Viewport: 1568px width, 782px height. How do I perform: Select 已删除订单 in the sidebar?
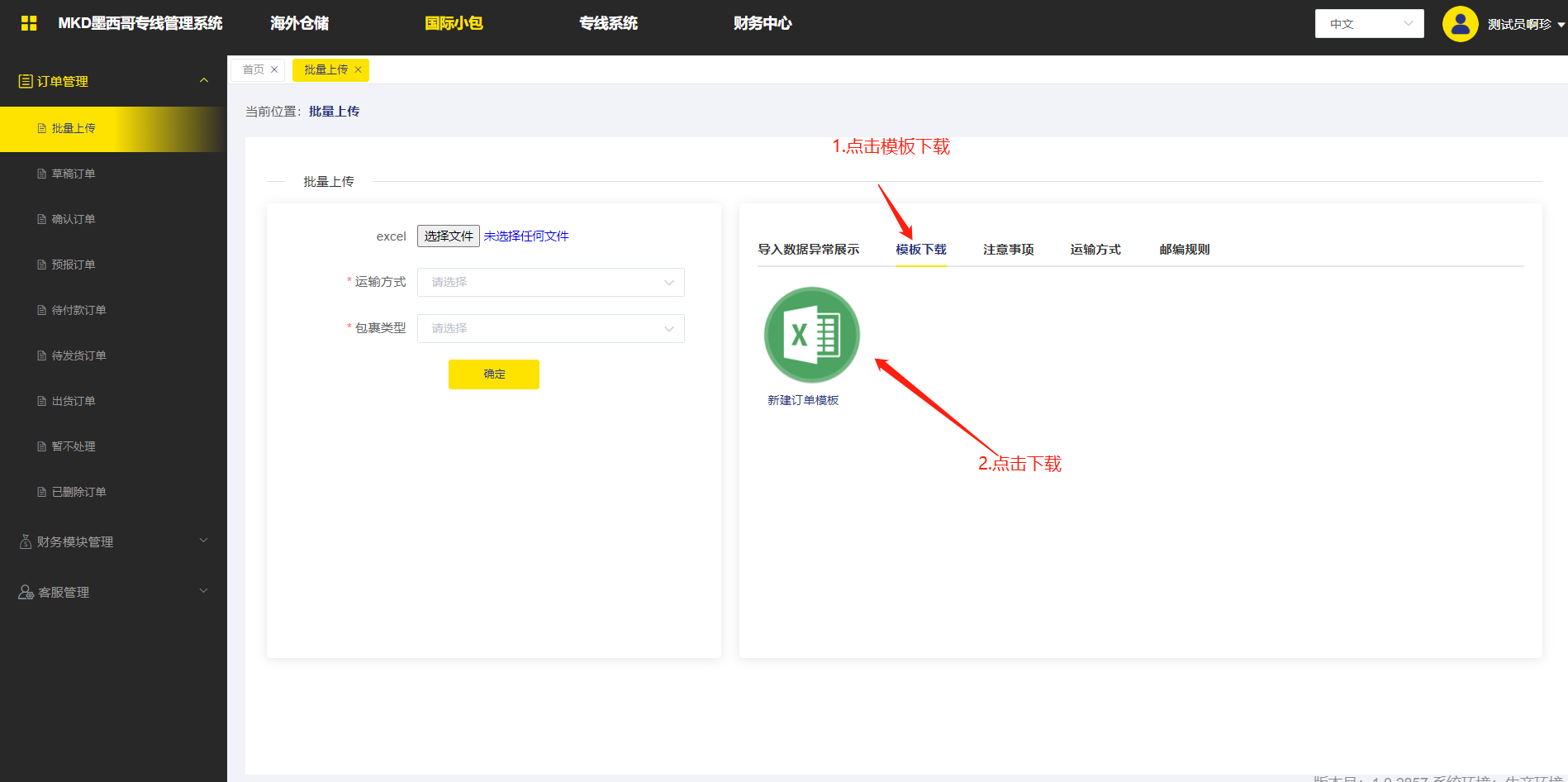tap(78, 492)
